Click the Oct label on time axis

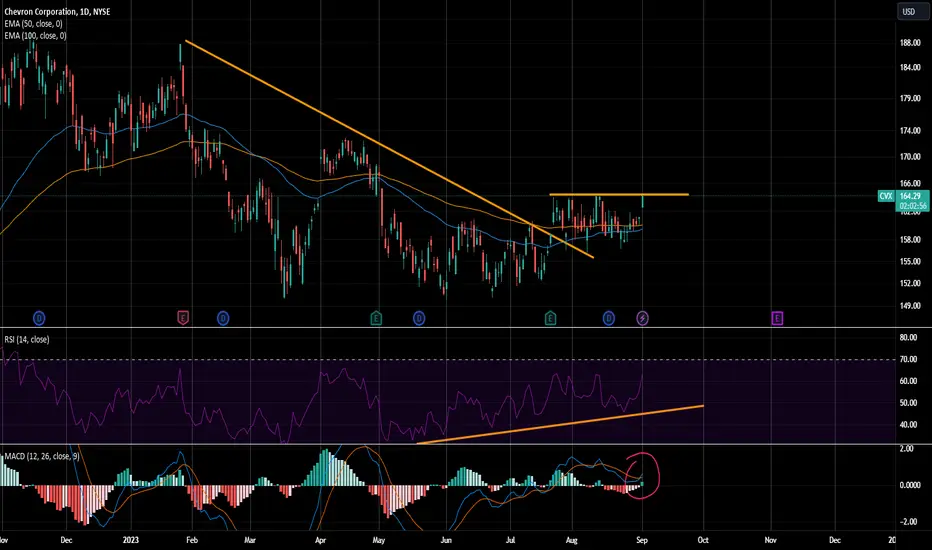pos(703,540)
